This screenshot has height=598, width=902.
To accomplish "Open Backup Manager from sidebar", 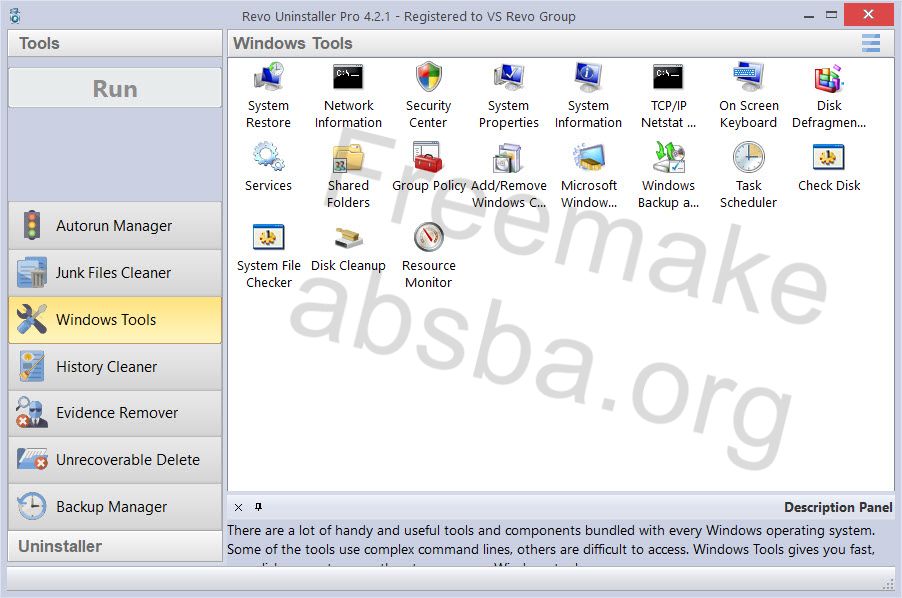I will (x=115, y=507).
